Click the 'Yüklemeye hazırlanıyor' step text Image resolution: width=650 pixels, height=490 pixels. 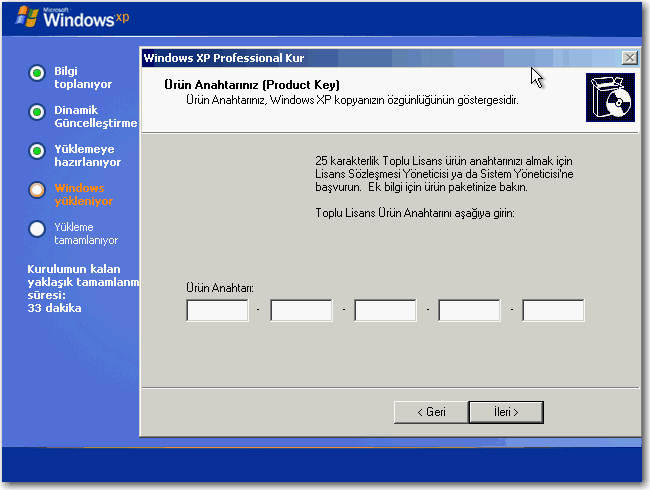click(87, 155)
